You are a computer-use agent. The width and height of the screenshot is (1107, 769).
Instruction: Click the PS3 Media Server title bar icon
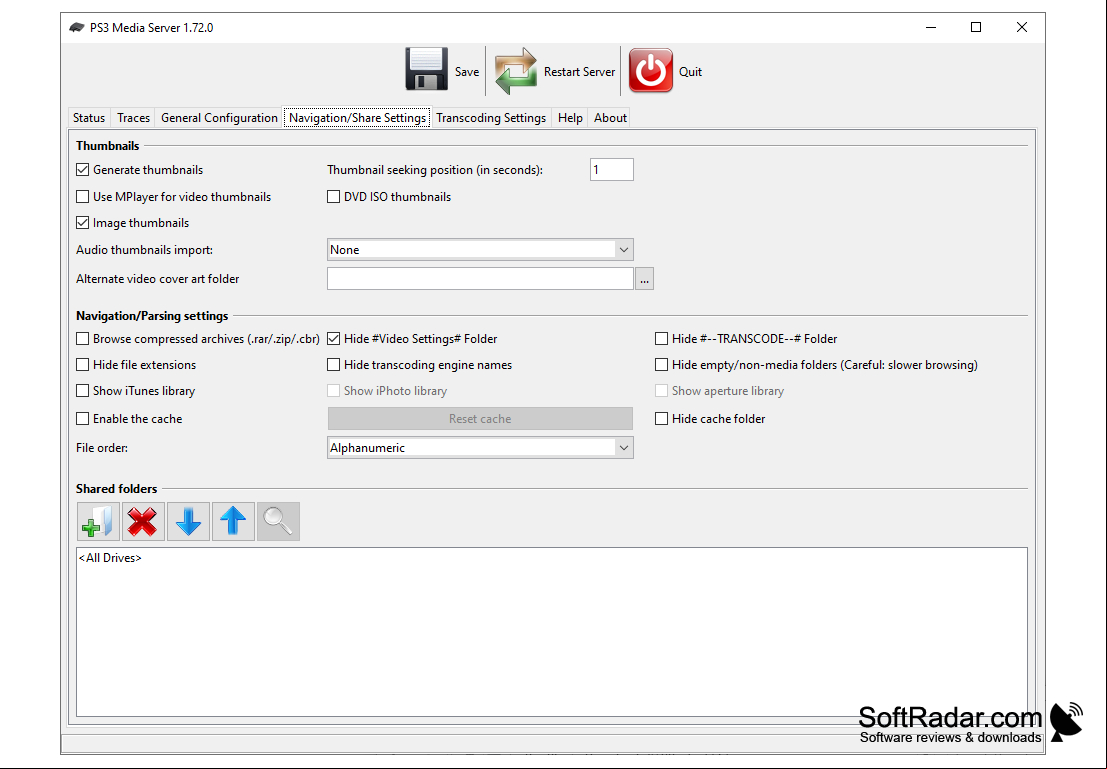click(76, 28)
